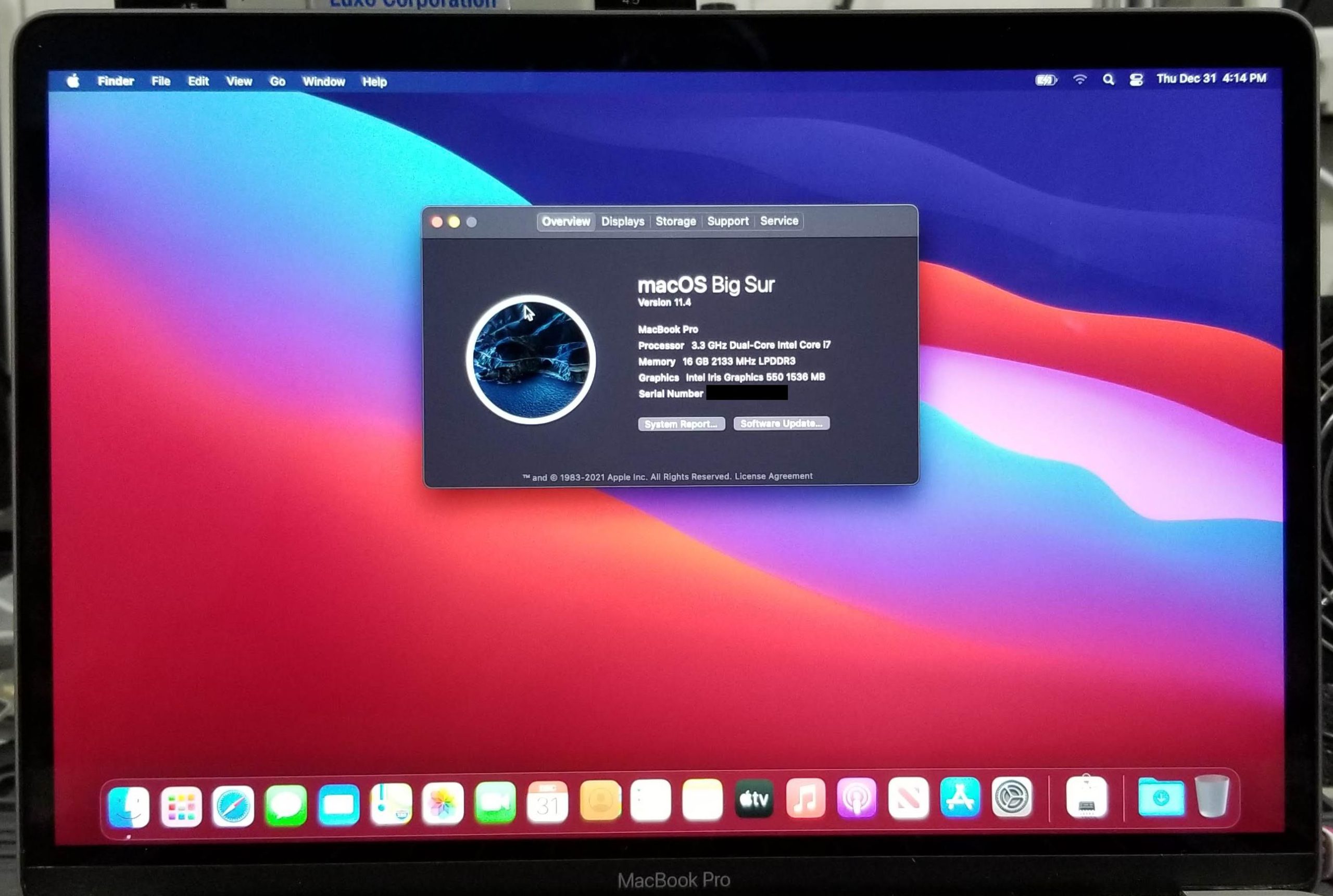This screenshot has height=896, width=1333.
Task: Switch to the Displays tab
Action: pos(622,221)
